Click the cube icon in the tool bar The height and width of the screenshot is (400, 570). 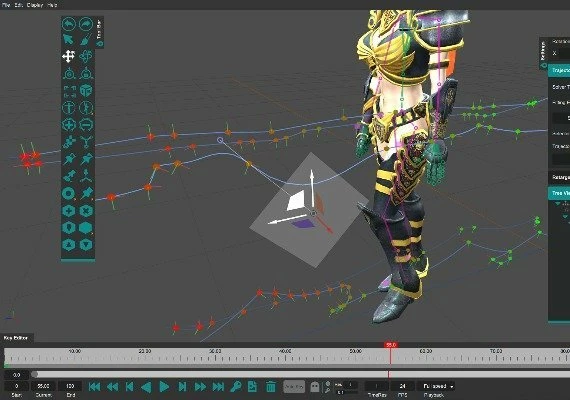[x=86, y=91]
